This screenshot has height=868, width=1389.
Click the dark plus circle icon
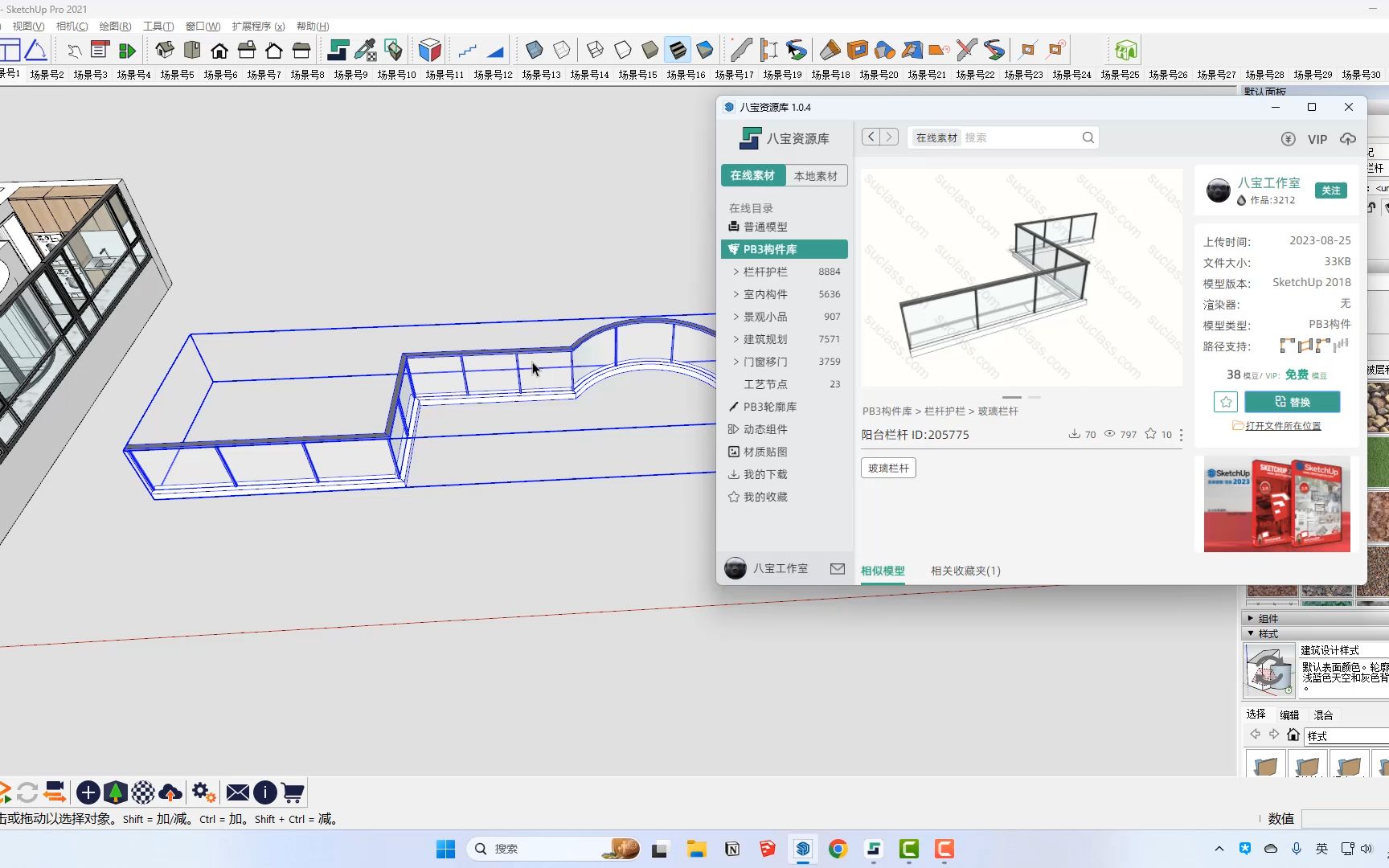88,793
